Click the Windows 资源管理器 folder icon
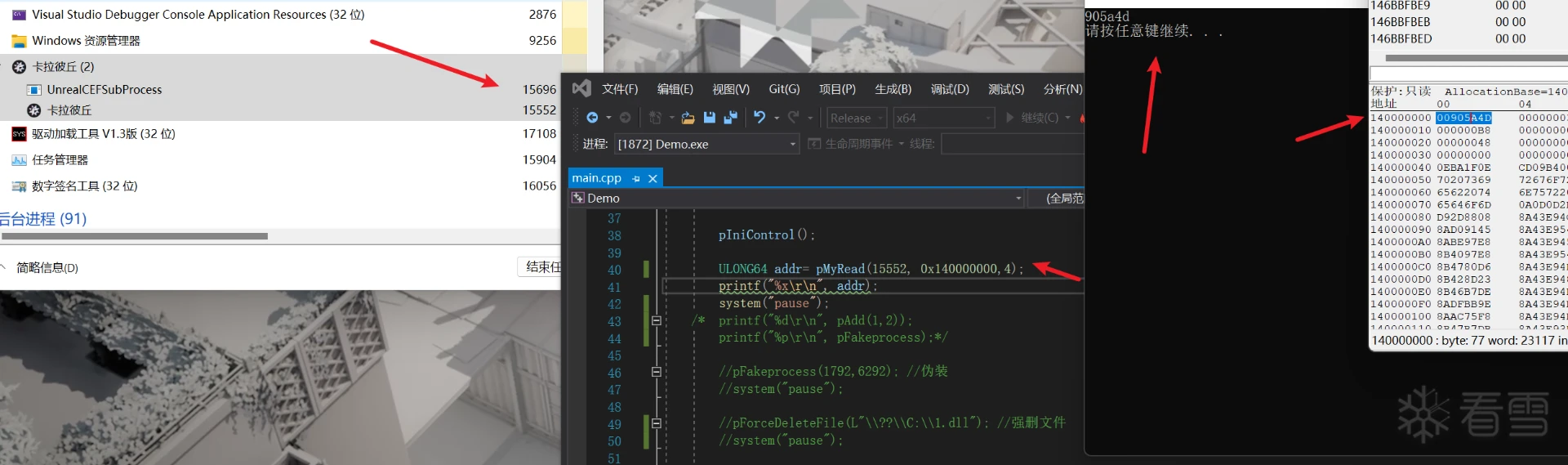The width and height of the screenshot is (1568, 465). coord(19,41)
